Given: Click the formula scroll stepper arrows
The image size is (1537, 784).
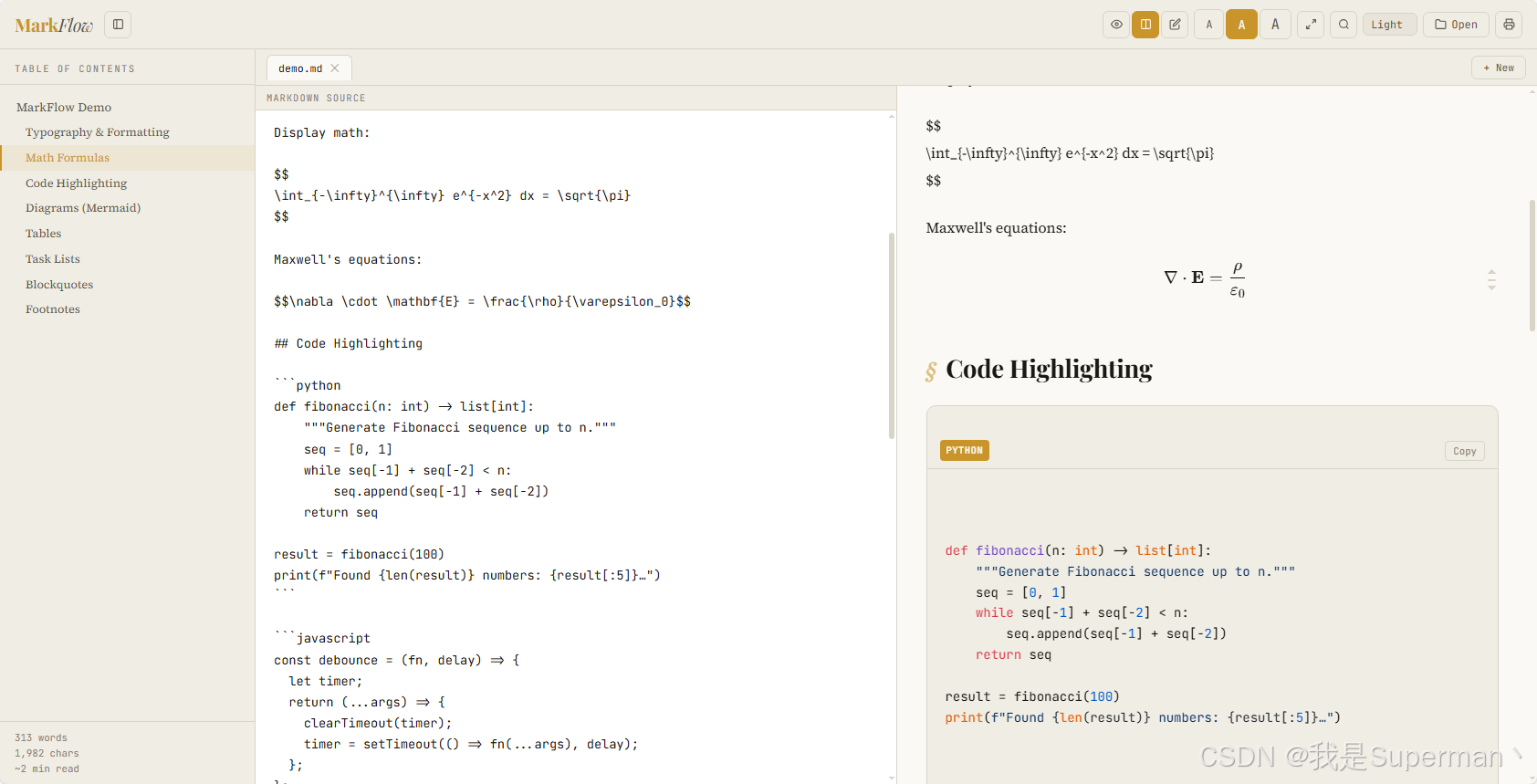Looking at the screenshot, I should 1491,279.
